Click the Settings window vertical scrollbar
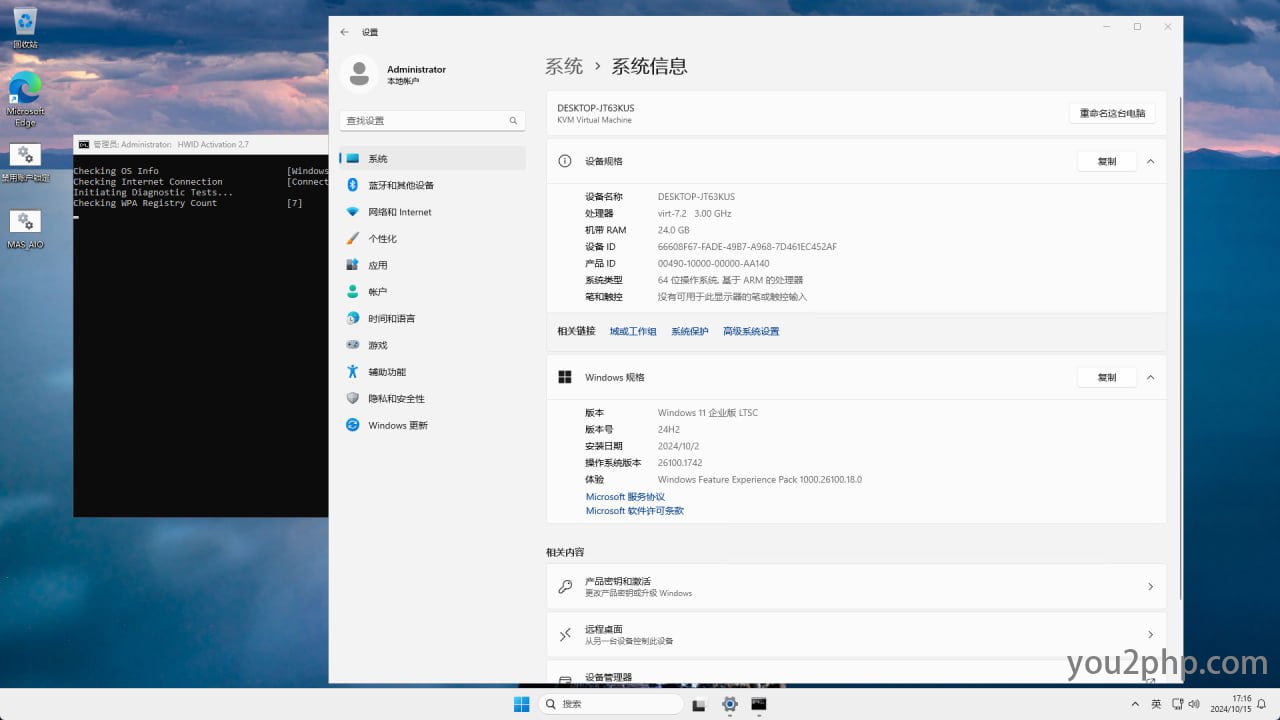Screen dimensions: 1280x720 (1181, 350)
